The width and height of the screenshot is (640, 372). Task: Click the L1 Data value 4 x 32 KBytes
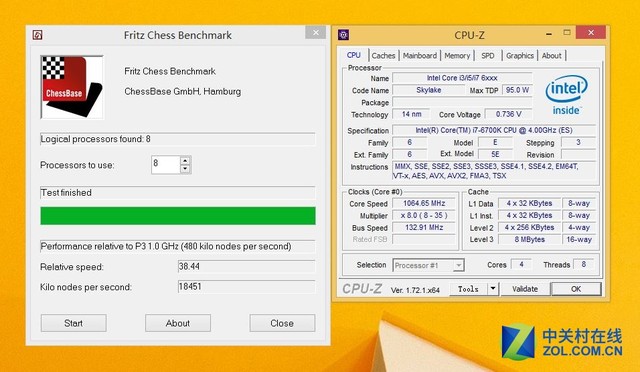pos(529,203)
